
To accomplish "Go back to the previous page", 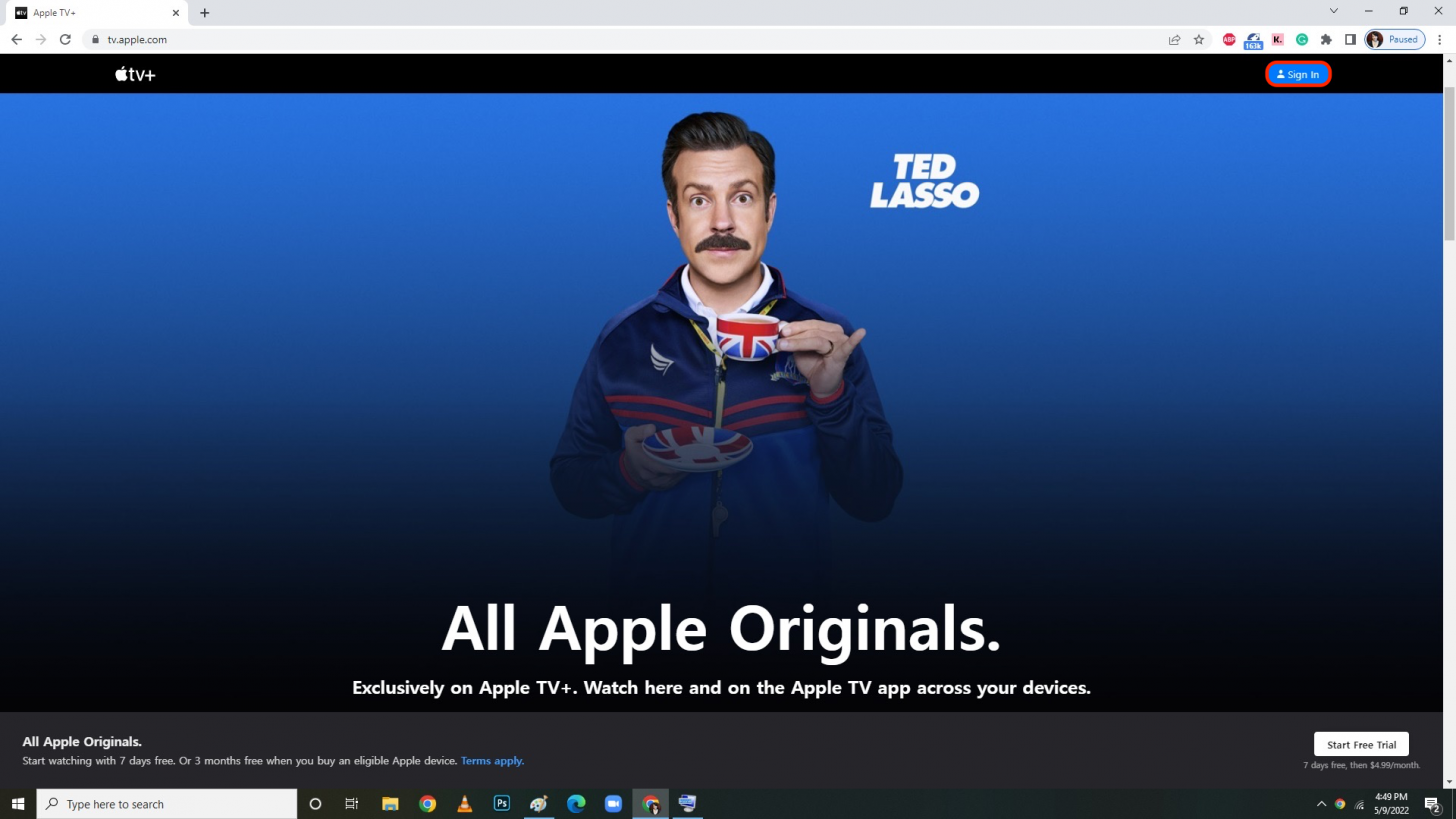I will coord(16,40).
